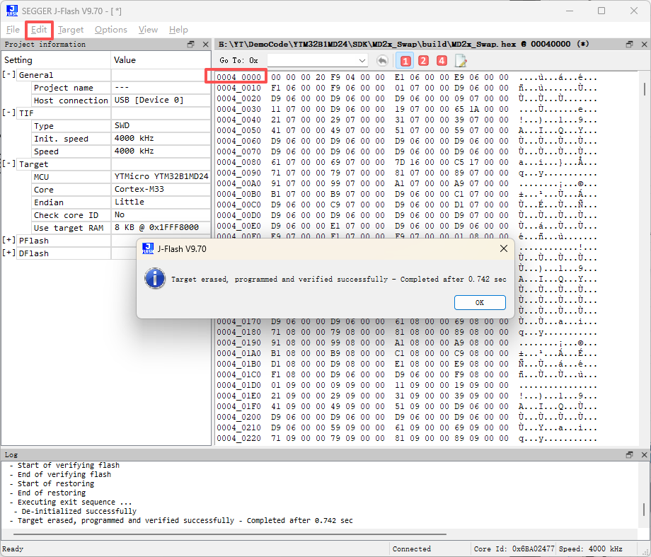Expand the DFlash settings group
This screenshot has height=557, width=651.
pos(9,253)
